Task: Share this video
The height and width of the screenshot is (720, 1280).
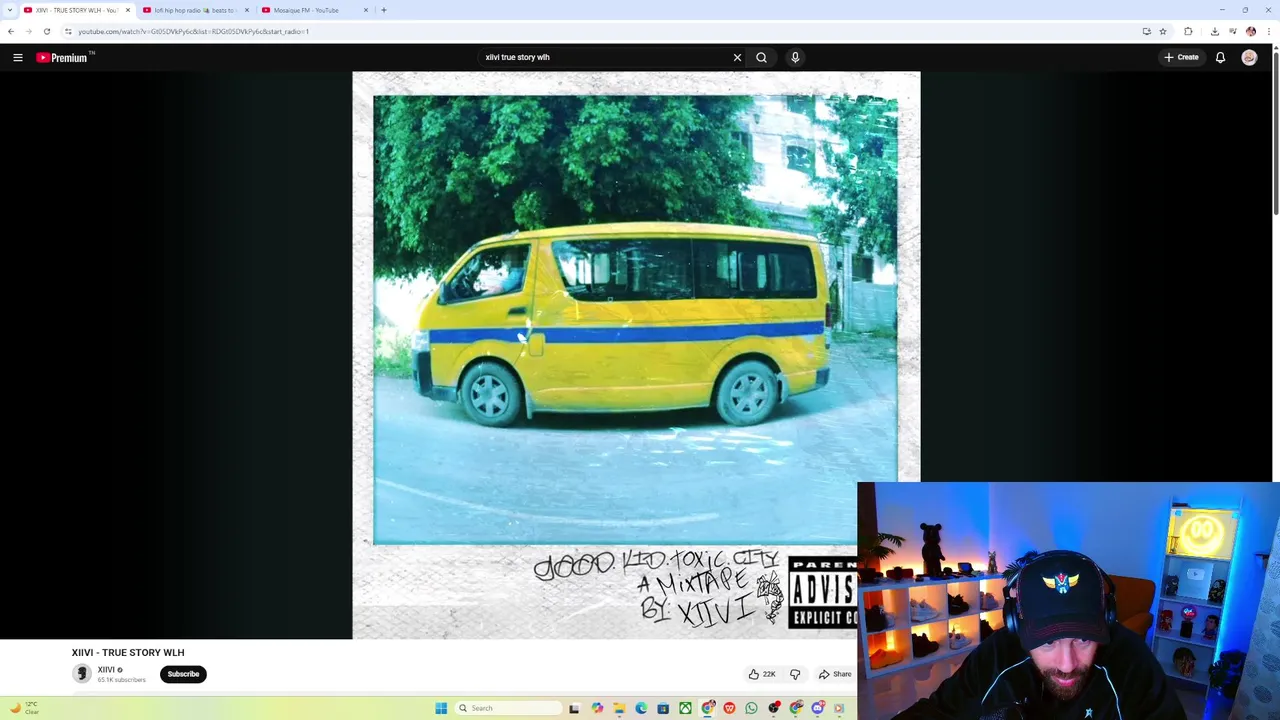Action: 835,674
